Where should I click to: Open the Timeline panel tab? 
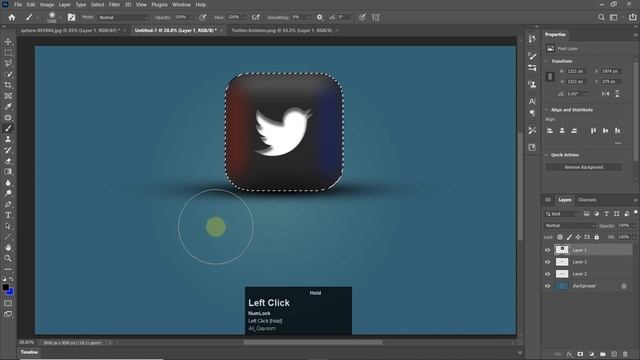(29, 352)
